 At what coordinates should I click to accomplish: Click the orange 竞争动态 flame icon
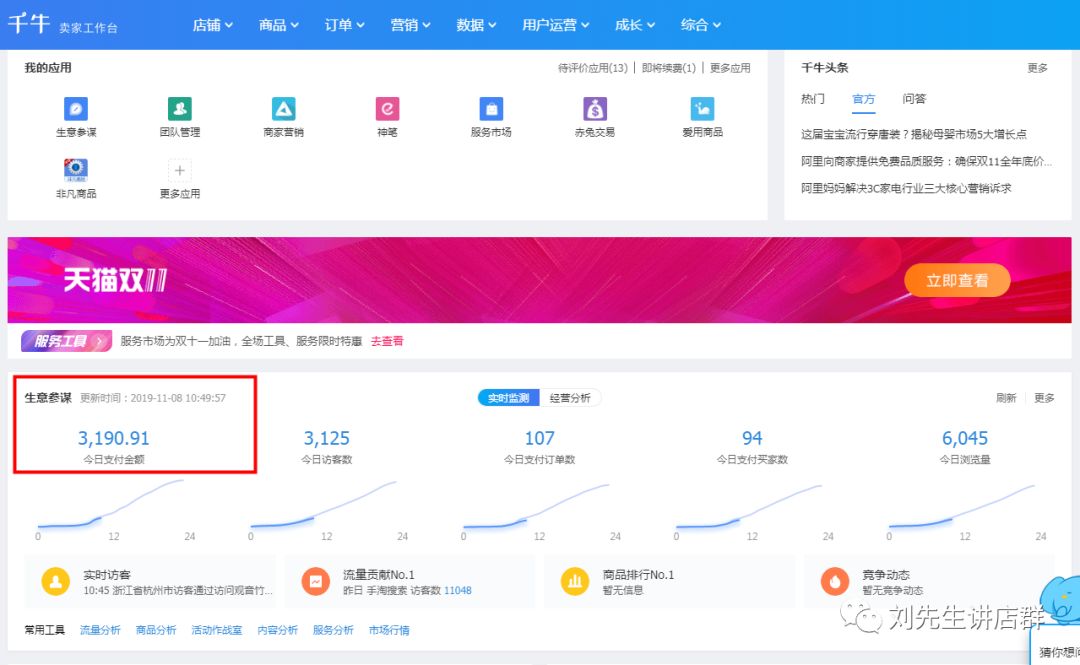pyautogui.click(x=835, y=582)
